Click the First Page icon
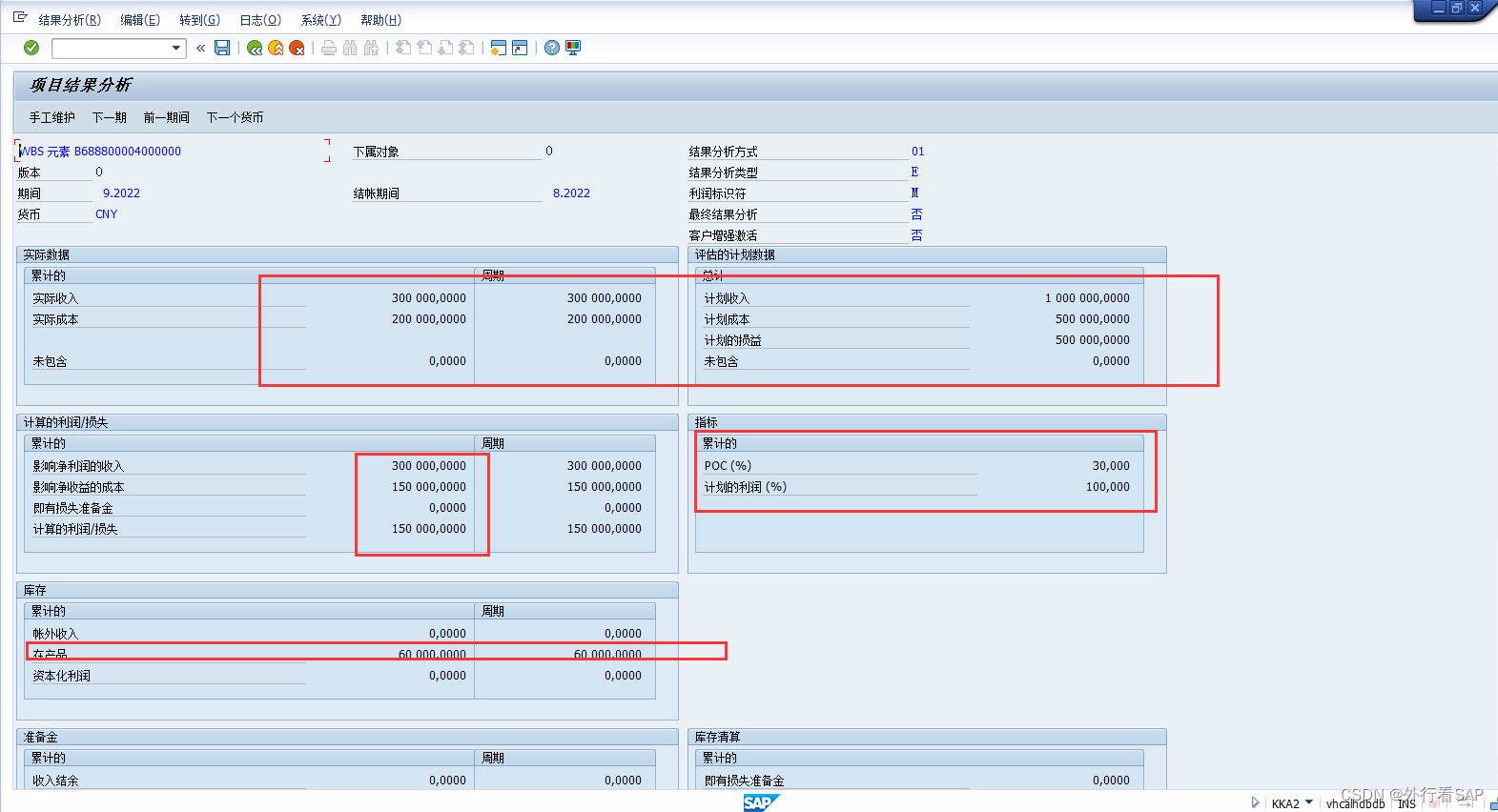Screen dimensions: 1498x812 (x=403, y=48)
